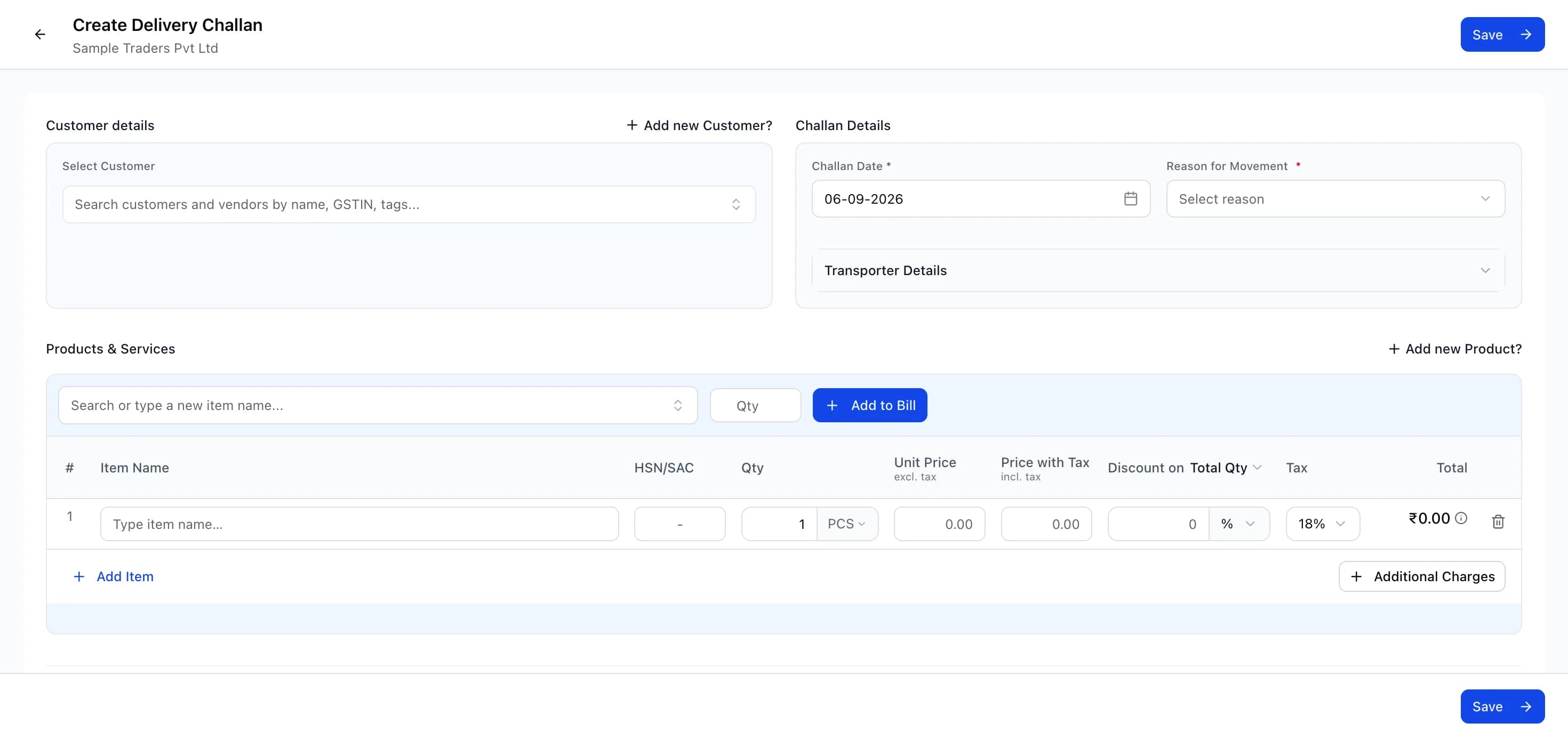This screenshot has width=1568, height=739.
Task: Focus the Qty field beside Add to Bill
Action: coord(755,405)
